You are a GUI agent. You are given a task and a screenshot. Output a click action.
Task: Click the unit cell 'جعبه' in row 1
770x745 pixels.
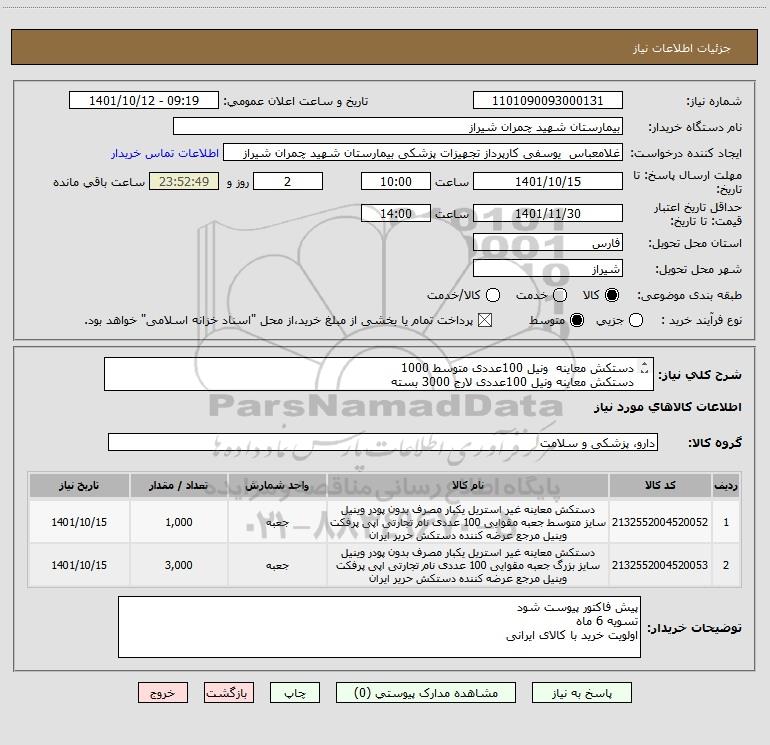pyautogui.click(x=277, y=522)
